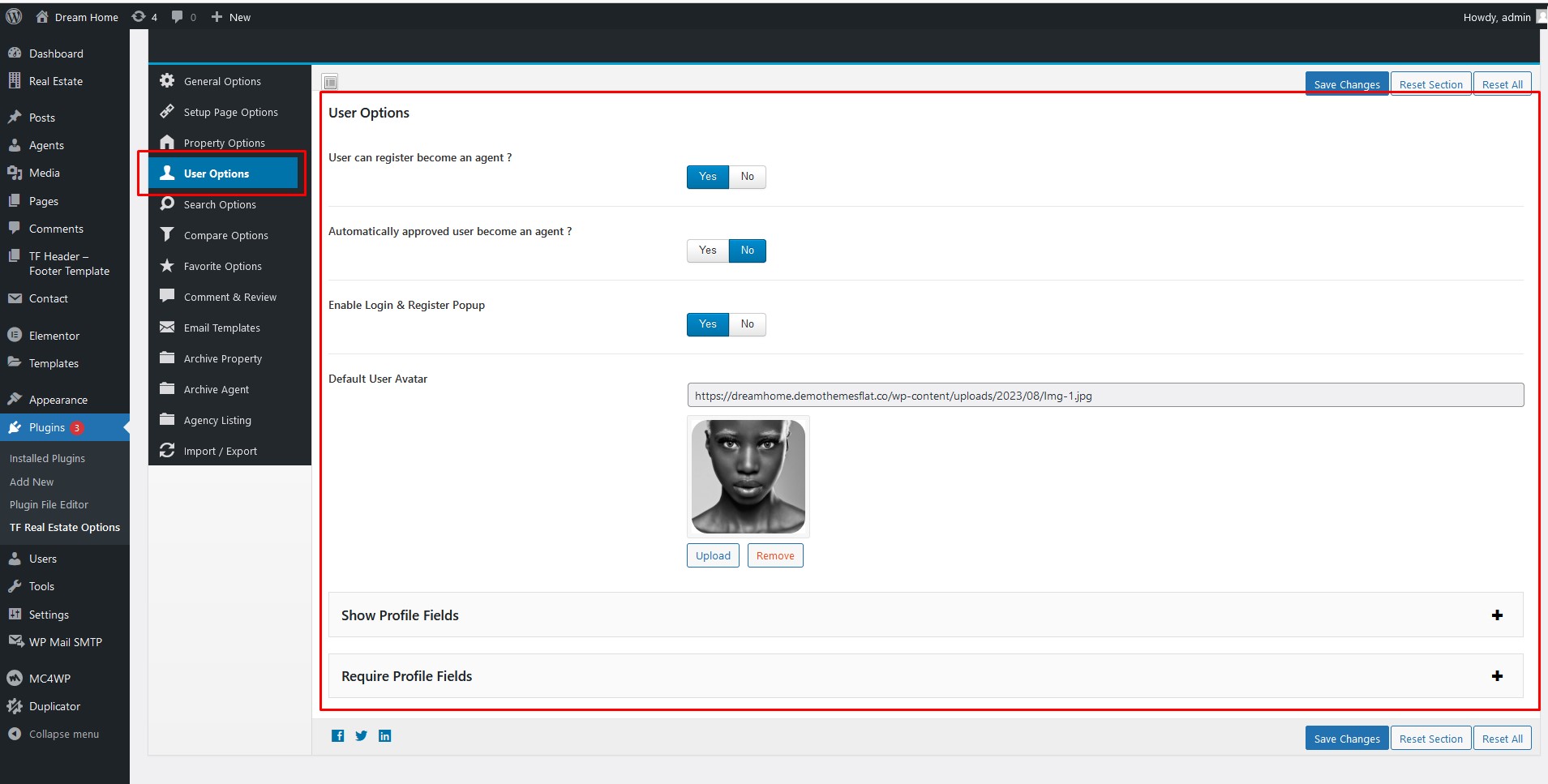Click the Import / Export refresh icon
This screenshot has height=784, width=1548.
167,450
